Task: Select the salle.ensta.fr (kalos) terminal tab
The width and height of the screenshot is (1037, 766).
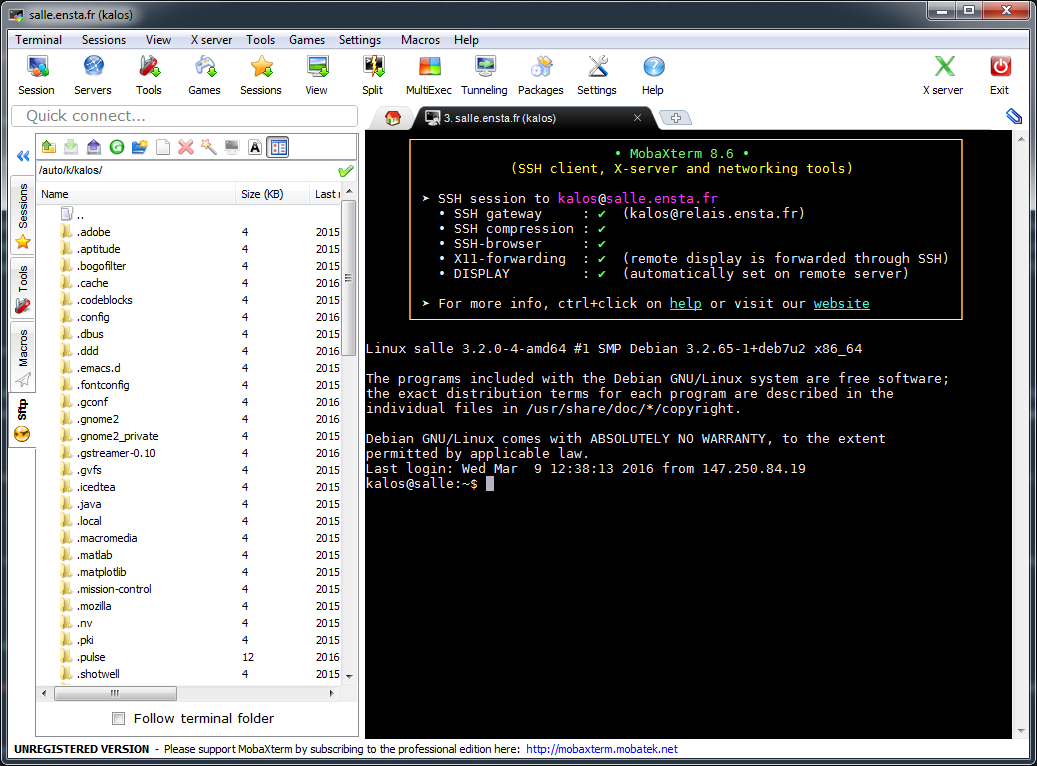Action: click(530, 118)
